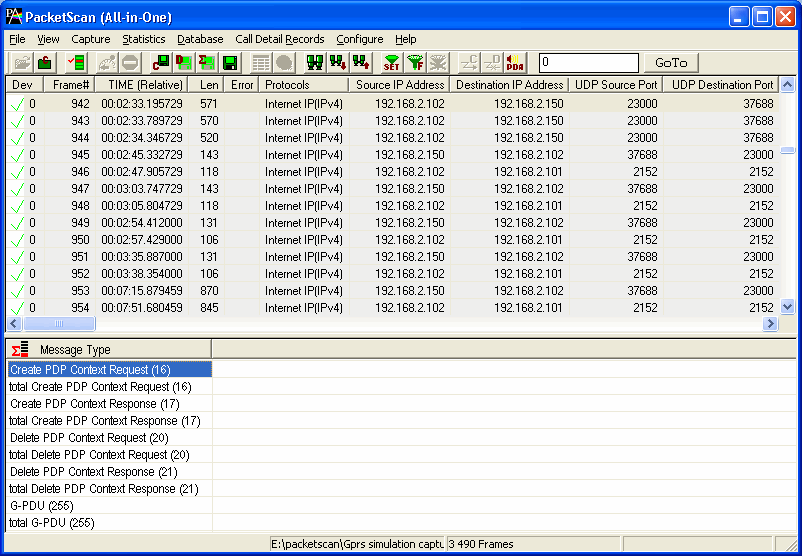Click the sigma disk save icon
802x556 pixels.
pyautogui.click(x=207, y=63)
